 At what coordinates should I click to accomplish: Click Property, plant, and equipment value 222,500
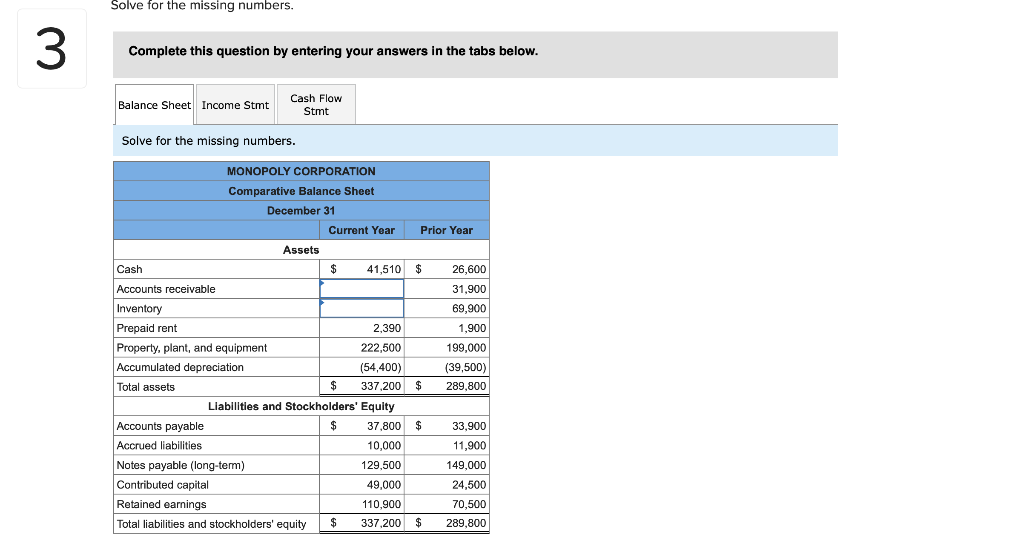(x=381, y=347)
